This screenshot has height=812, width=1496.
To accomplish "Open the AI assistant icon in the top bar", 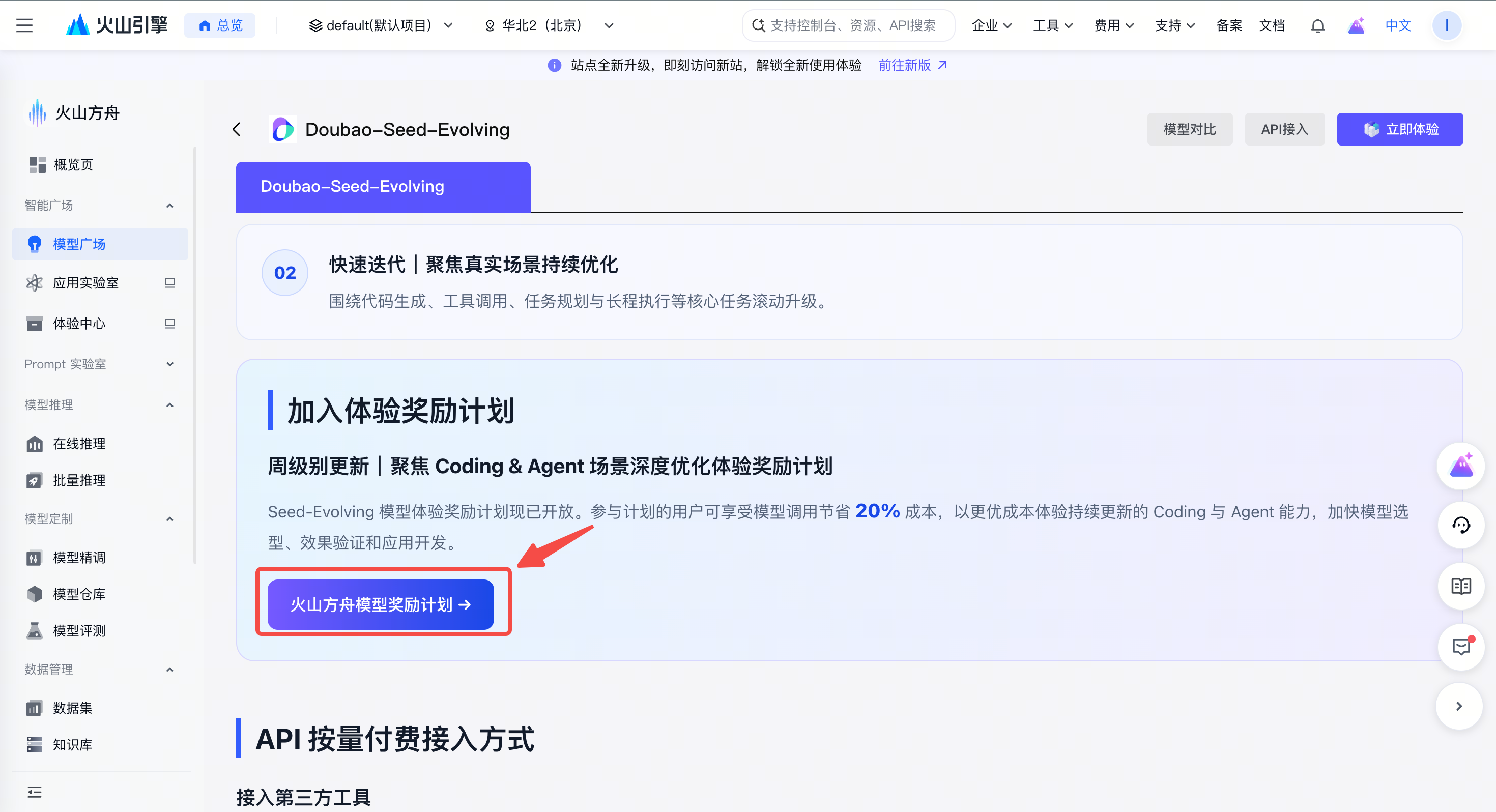I will [1356, 25].
